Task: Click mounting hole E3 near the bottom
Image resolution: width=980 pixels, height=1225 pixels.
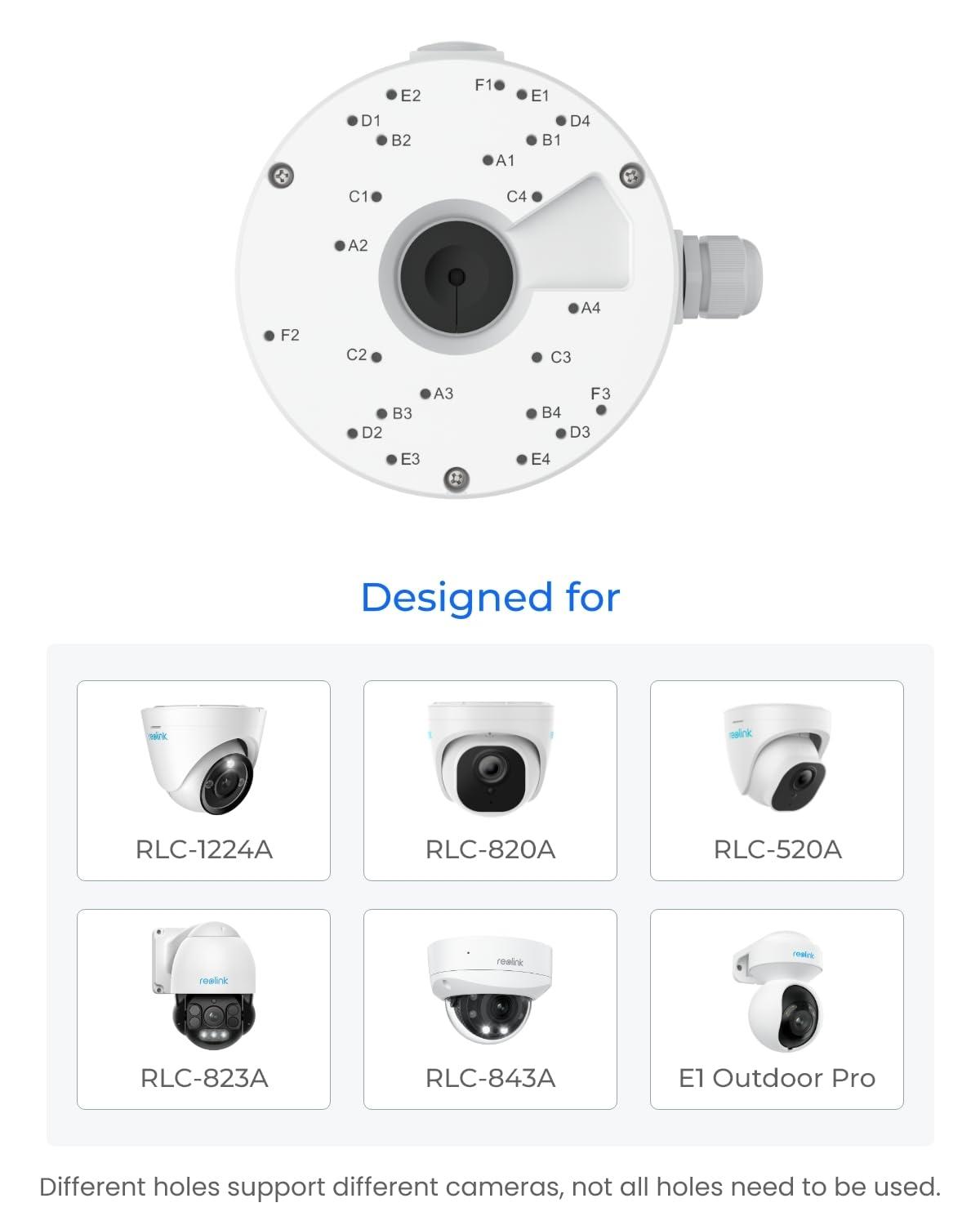Action: [392, 460]
